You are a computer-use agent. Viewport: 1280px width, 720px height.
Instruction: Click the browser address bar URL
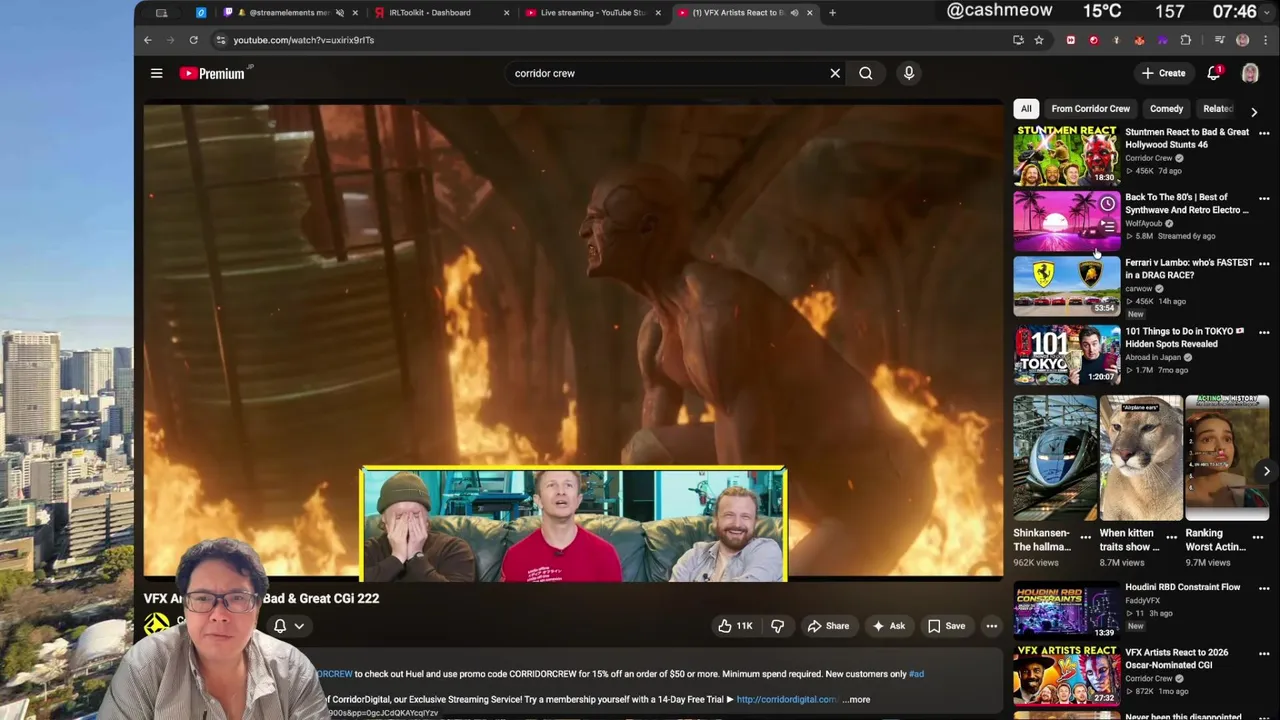pos(304,40)
